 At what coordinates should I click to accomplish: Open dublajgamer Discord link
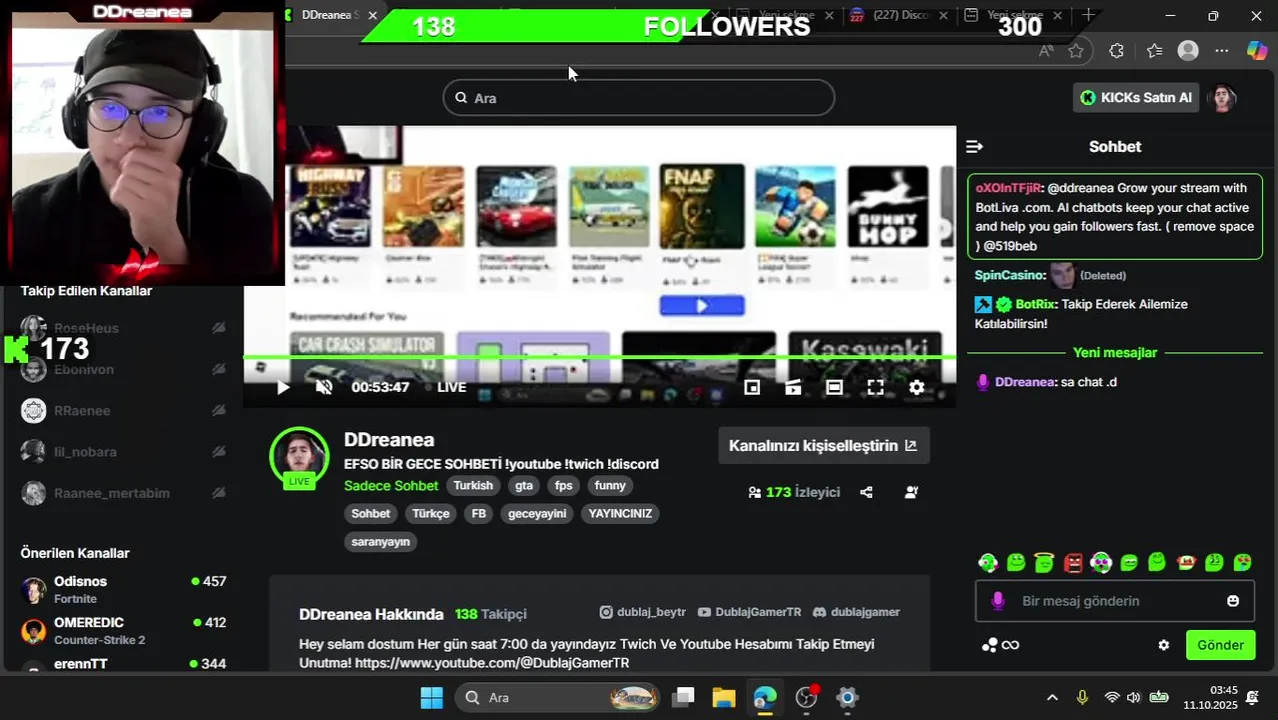tap(856, 612)
